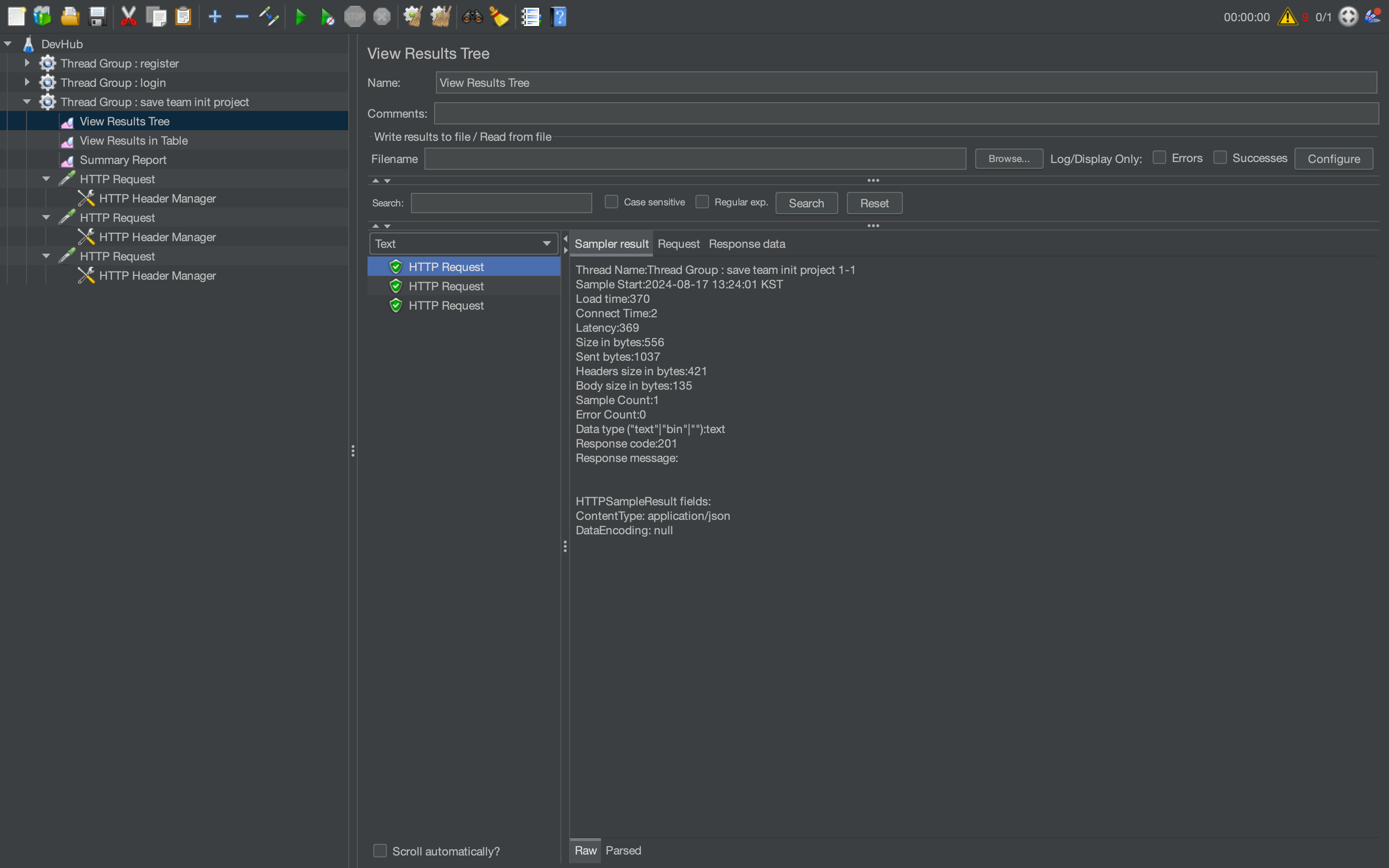1389x868 pixels.
Task: Tick the Case sensitive checkbox
Action: tap(611, 202)
